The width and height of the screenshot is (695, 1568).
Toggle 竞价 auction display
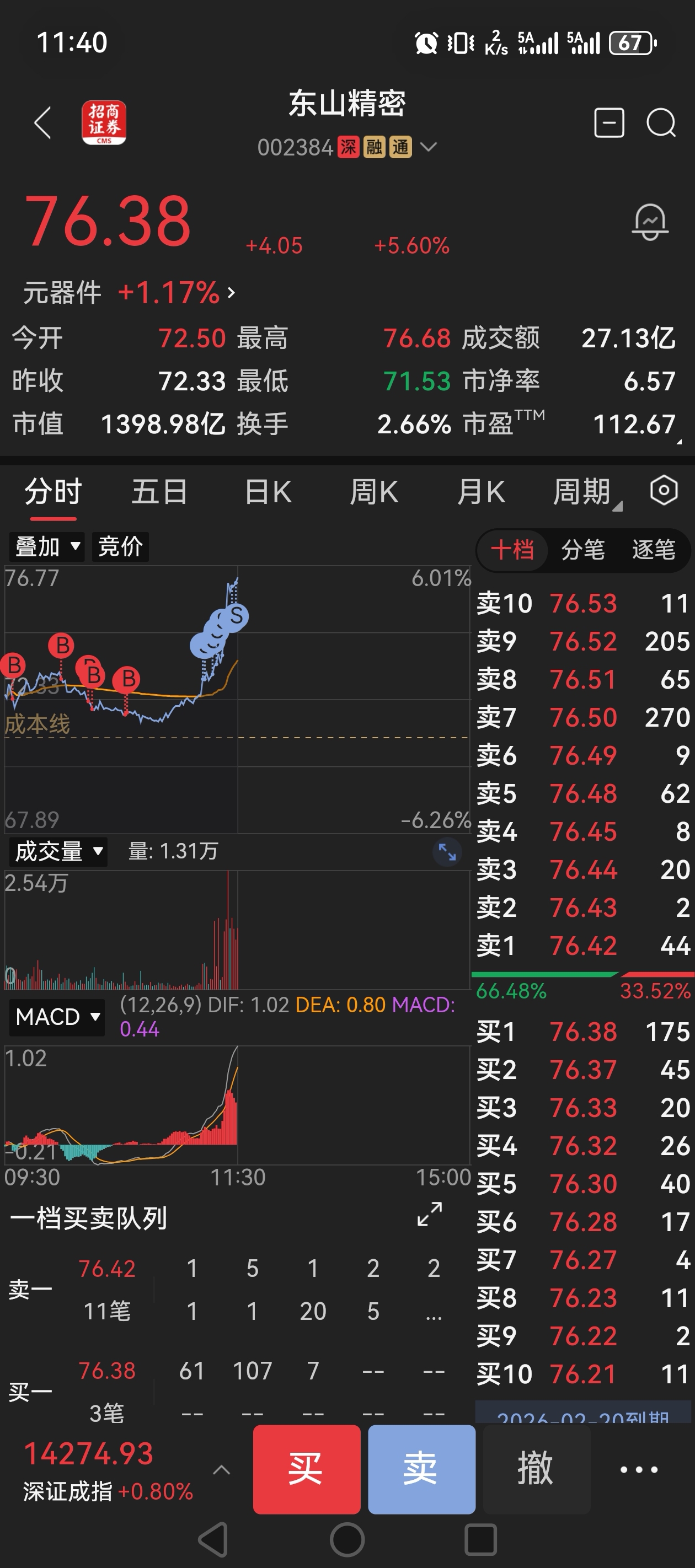click(x=120, y=546)
